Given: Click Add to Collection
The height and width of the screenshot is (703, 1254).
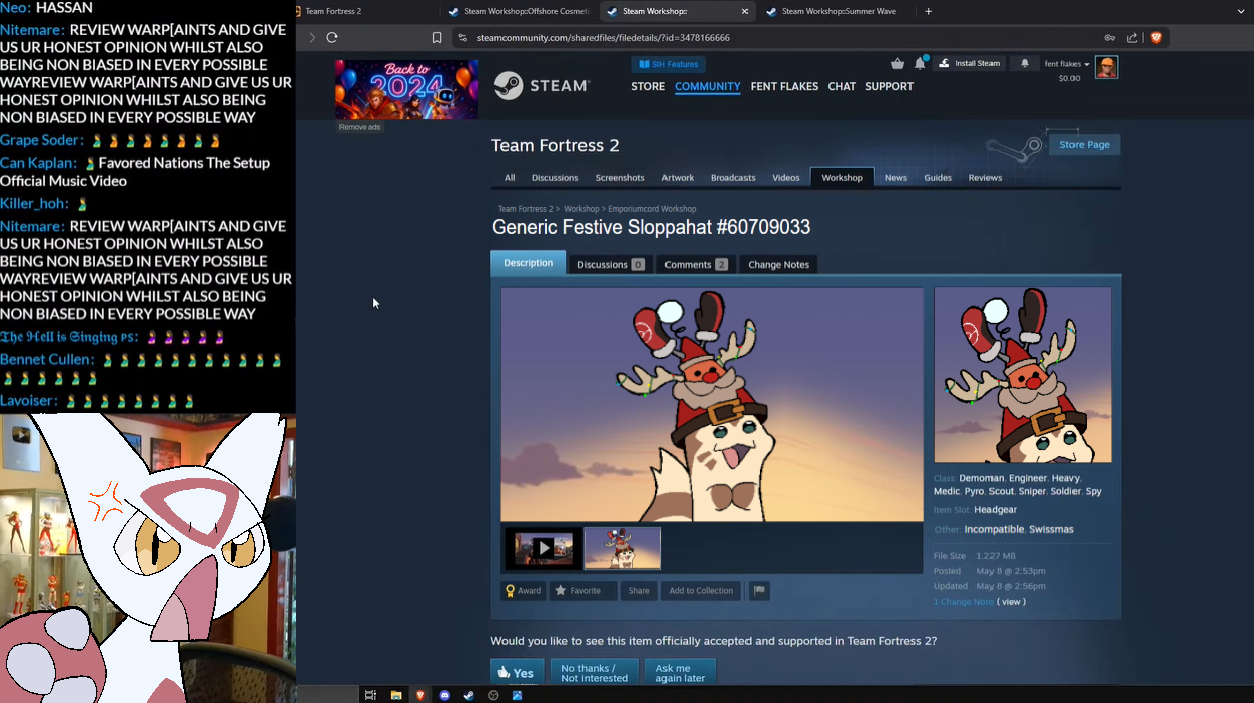Looking at the screenshot, I should (701, 590).
